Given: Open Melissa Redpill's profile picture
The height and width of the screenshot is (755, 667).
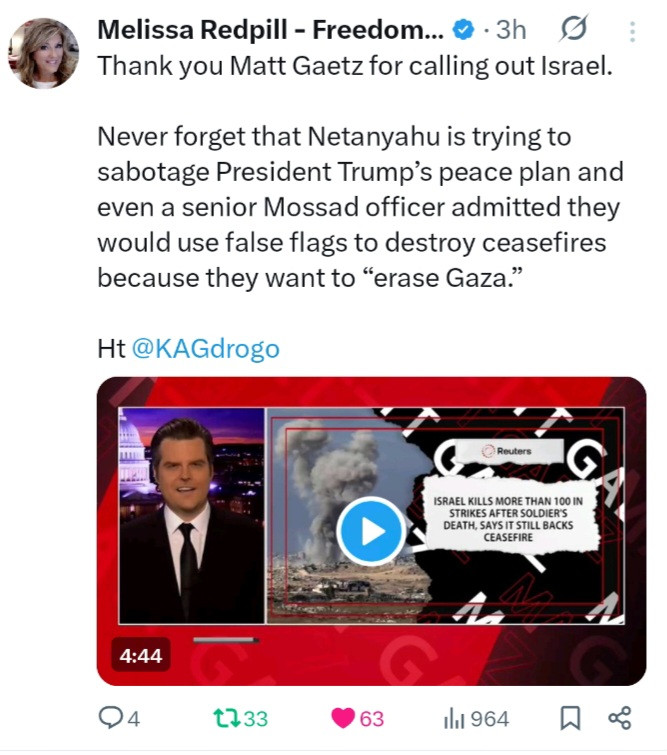Looking at the screenshot, I should pos(44,53).
